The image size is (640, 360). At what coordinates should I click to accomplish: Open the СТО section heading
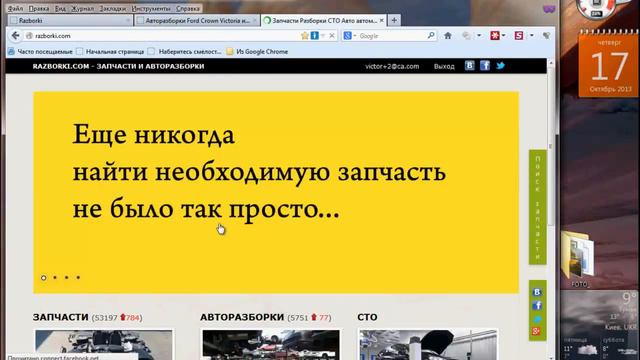point(367,317)
